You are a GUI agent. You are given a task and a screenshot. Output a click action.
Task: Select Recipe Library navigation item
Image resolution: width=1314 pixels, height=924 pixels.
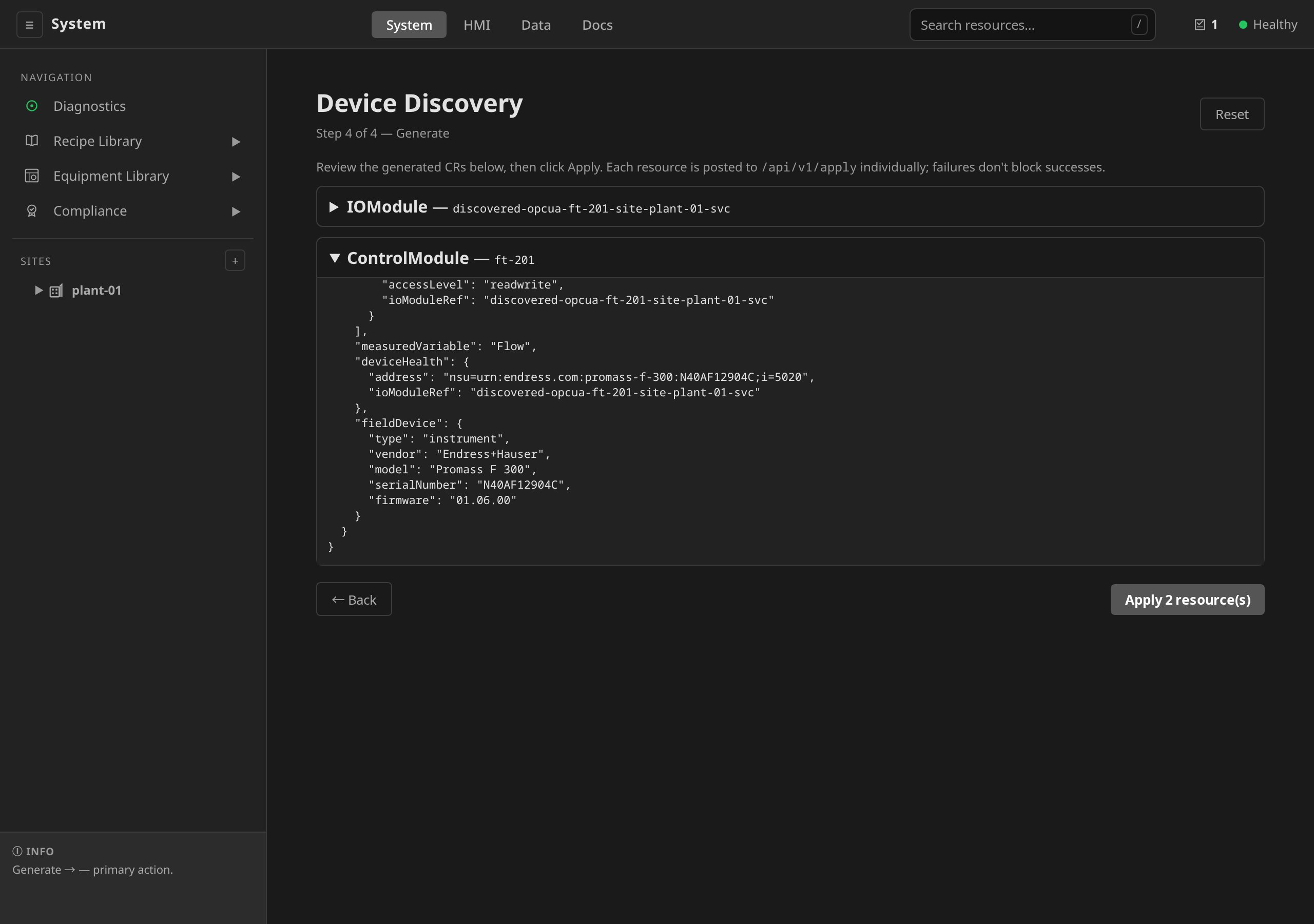(133, 141)
